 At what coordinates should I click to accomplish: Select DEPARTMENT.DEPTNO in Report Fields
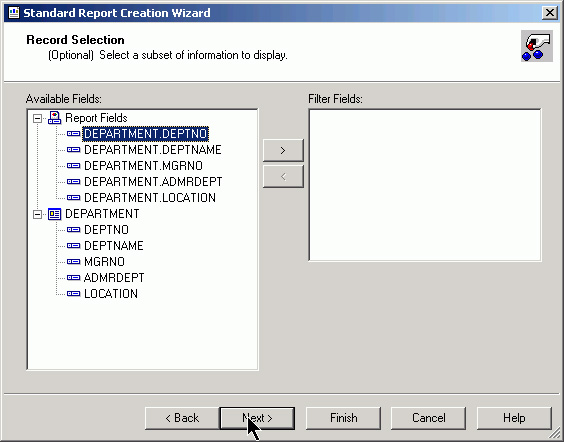146,134
